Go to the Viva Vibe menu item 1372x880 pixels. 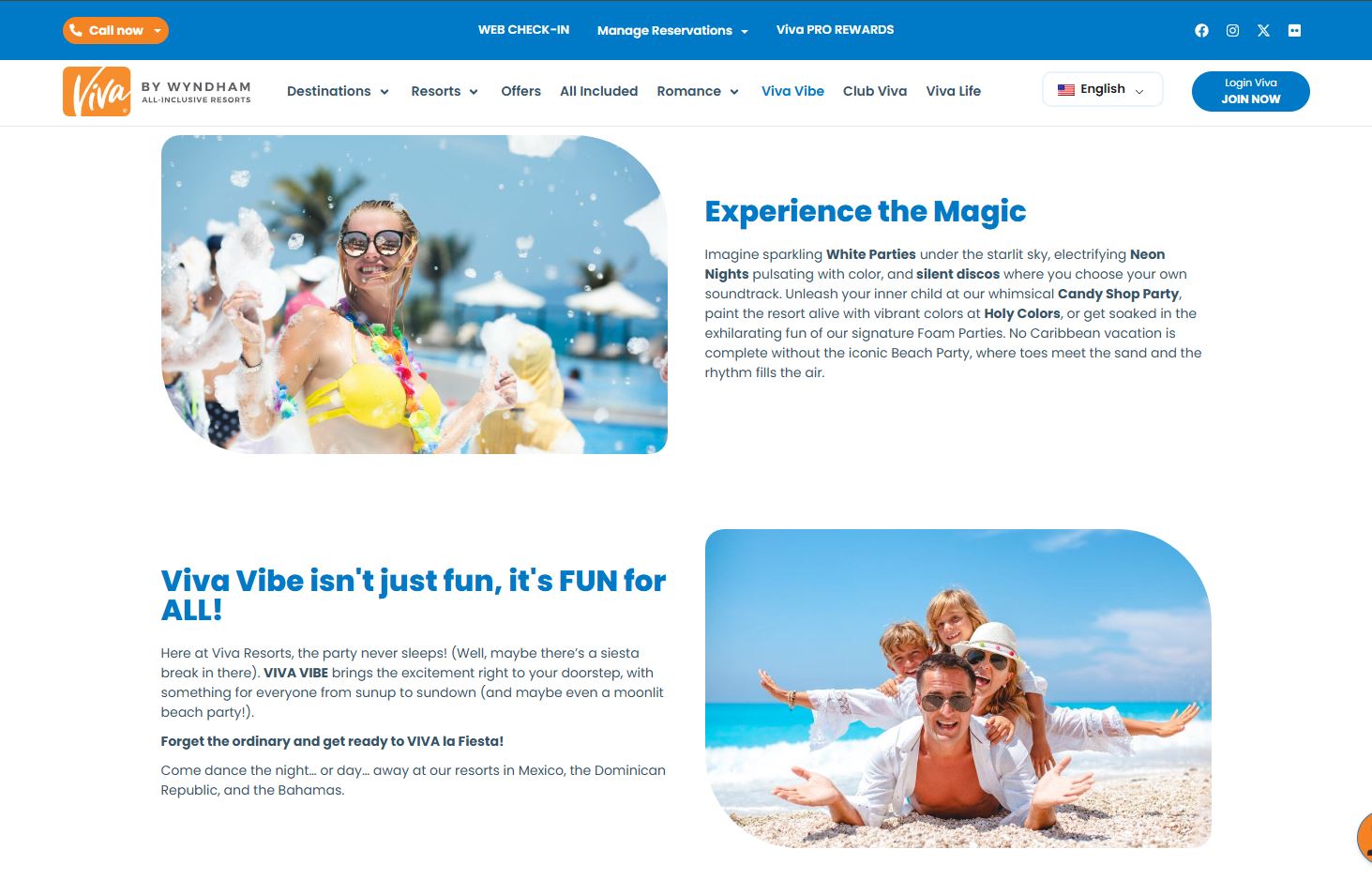tap(792, 91)
